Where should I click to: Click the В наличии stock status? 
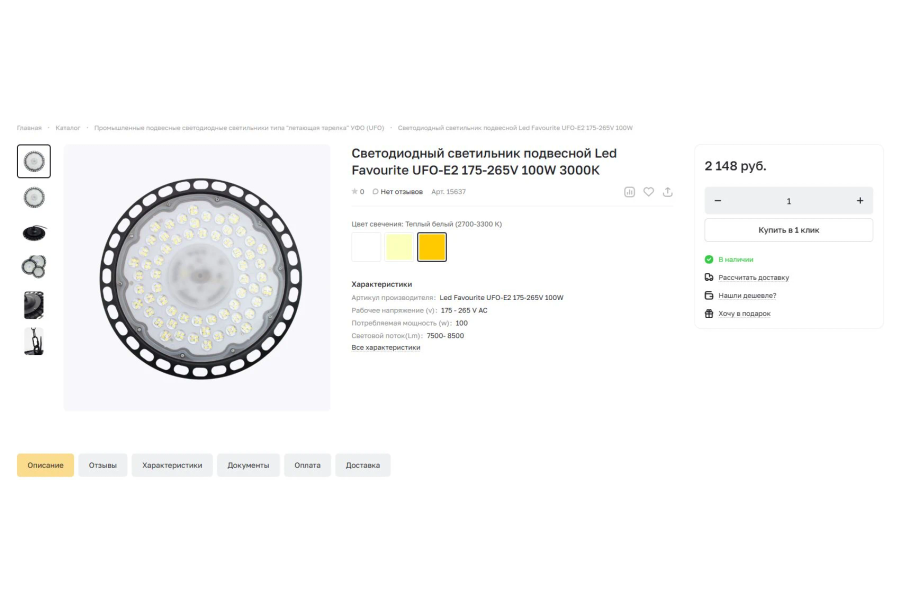[x=736, y=260]
